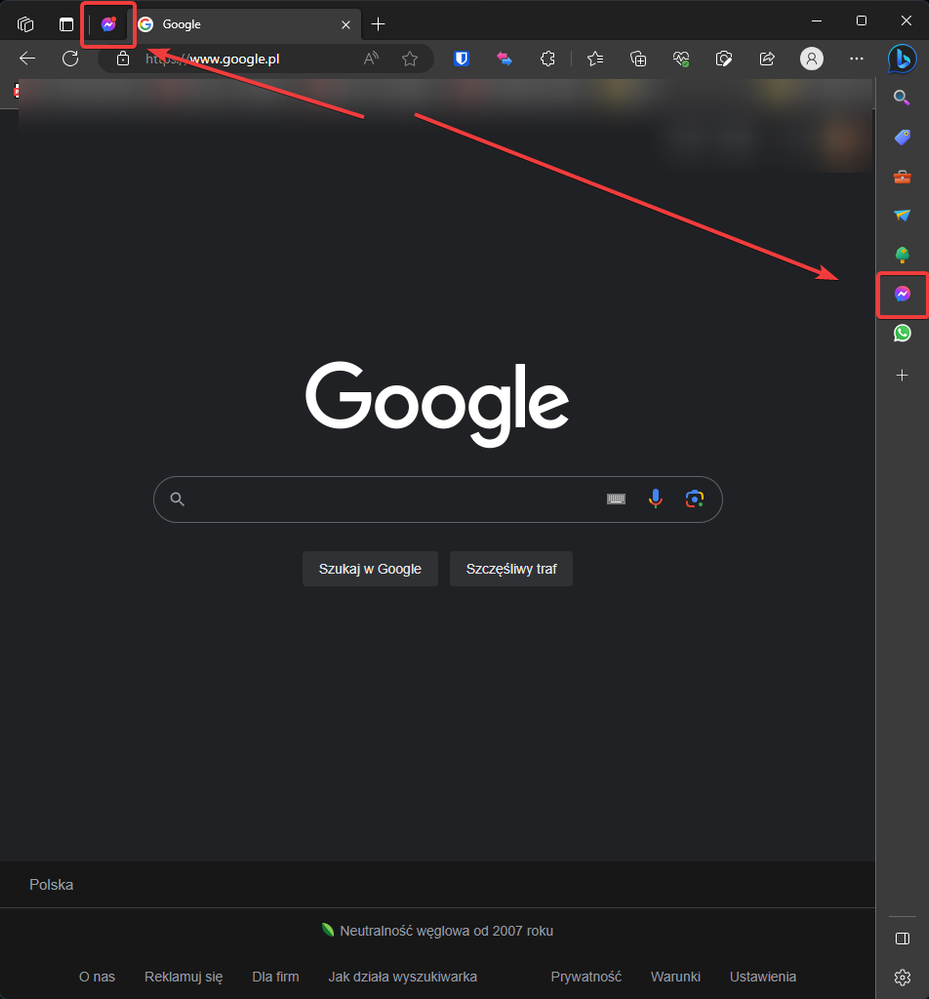Viewport: 929px width, 999px height.
Task: Open the on-screen keyboard icon
Action: click(x=616, y=500)
